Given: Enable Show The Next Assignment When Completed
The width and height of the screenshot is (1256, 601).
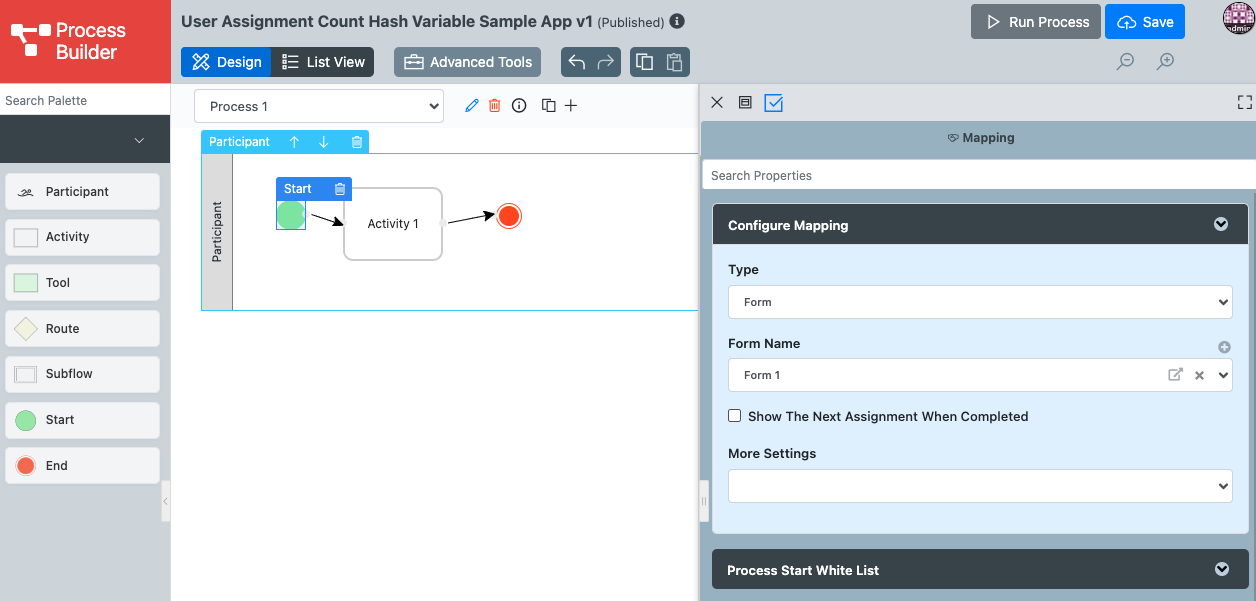Looking at the screenshot, I should [x=735, y=416].
